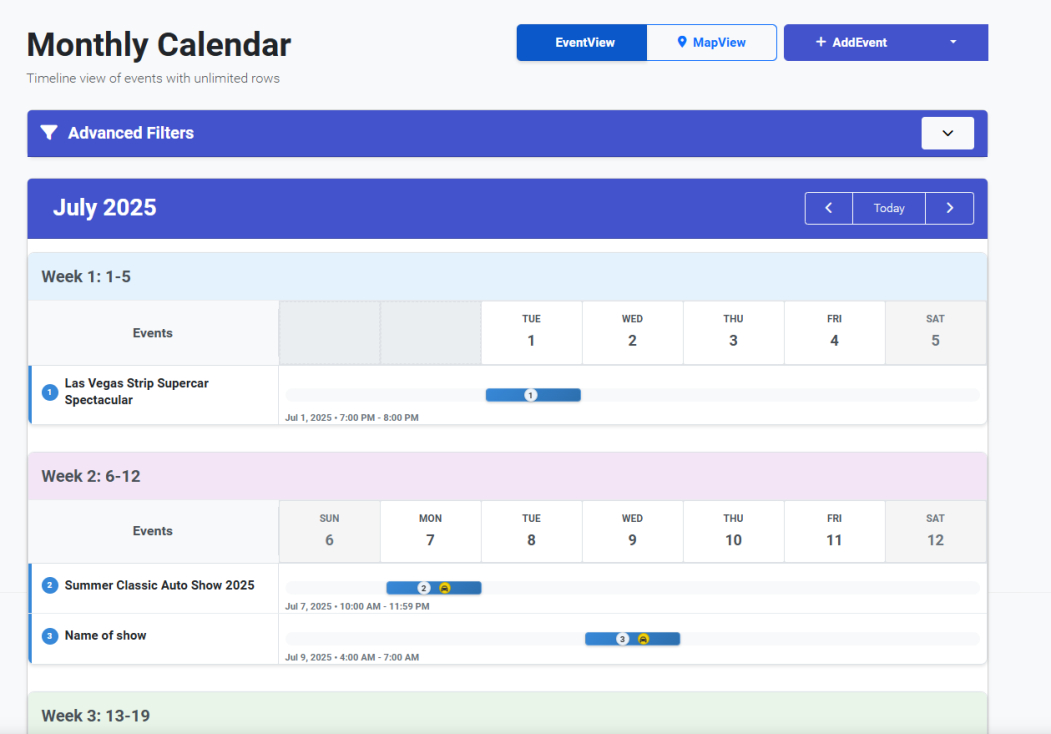Viewport: 1051px width, 734px height.
Task: Navigate to previous month with left arrow
Action: (x=828, y=208)
